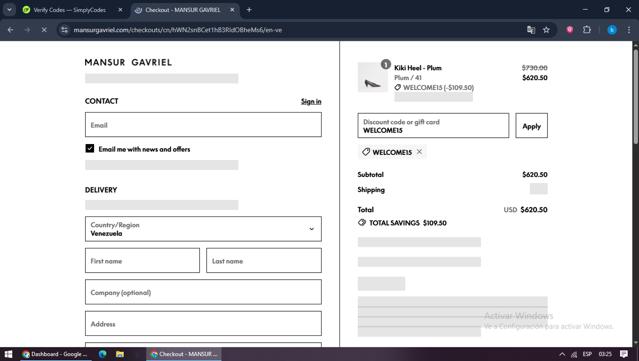Select the Checkout MANSUR GAVRIEL tab

(x=183, y=10)
